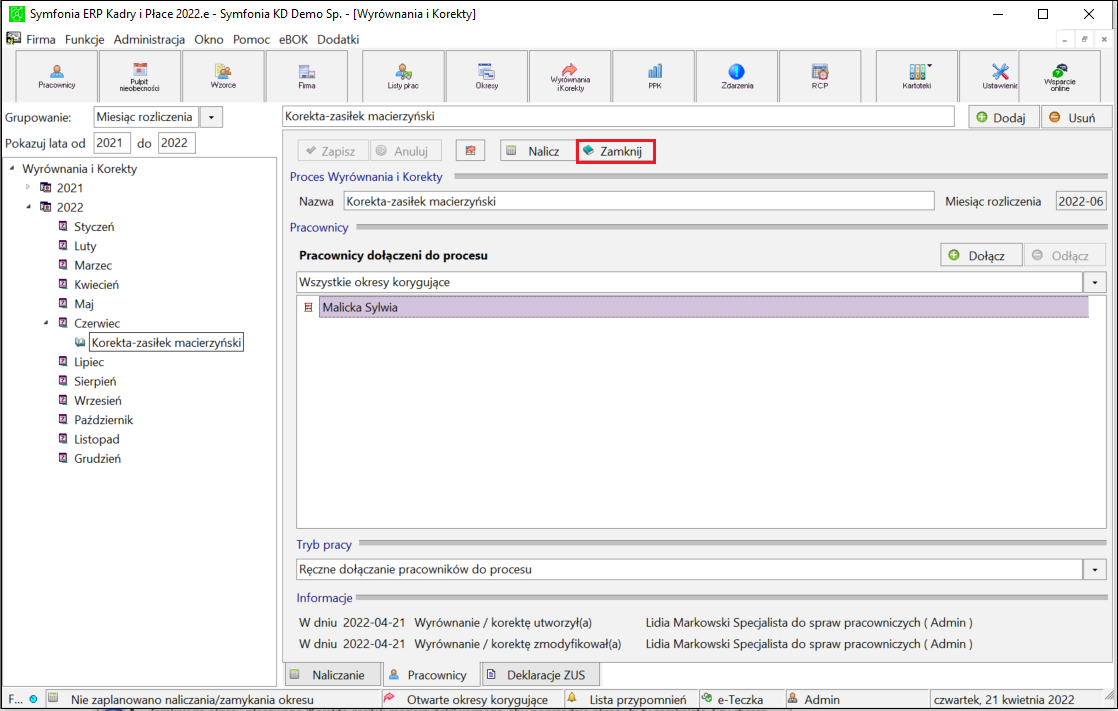Click the Zamknij button
The height and width of the screenshot is (711, 1118).
tap(615, 151)
